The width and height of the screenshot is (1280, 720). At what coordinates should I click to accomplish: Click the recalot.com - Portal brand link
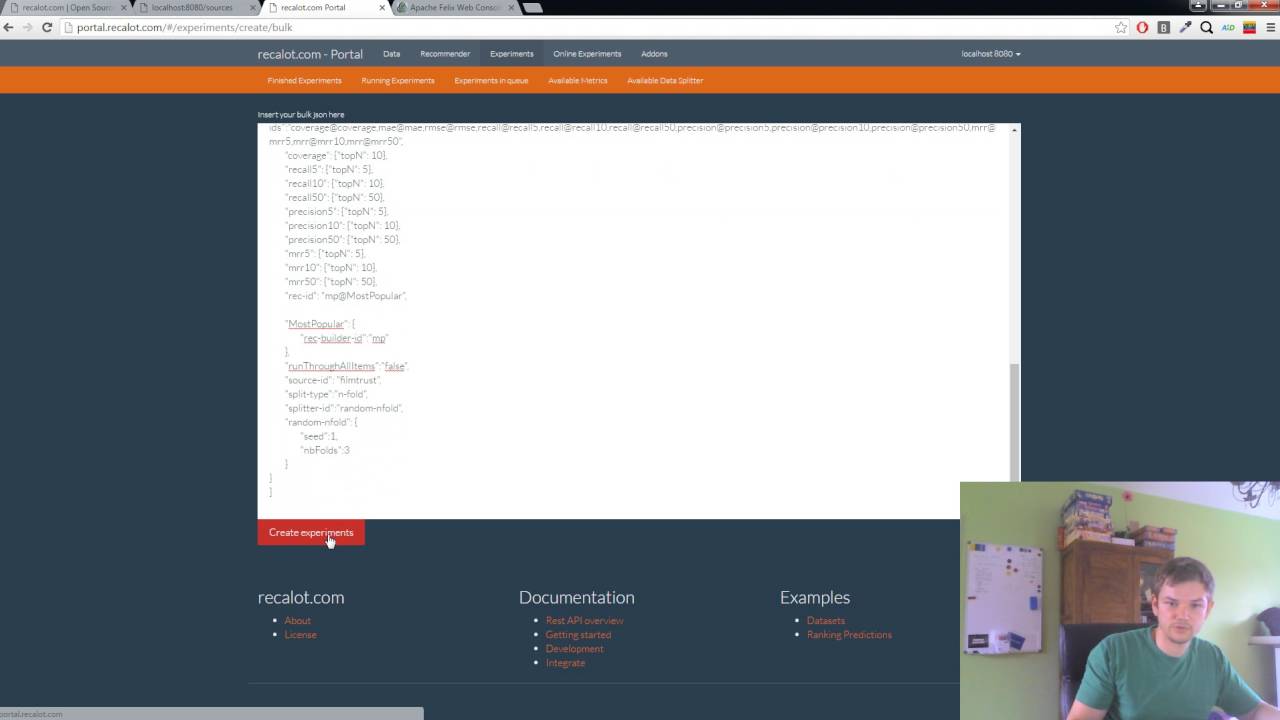(310, 54)
